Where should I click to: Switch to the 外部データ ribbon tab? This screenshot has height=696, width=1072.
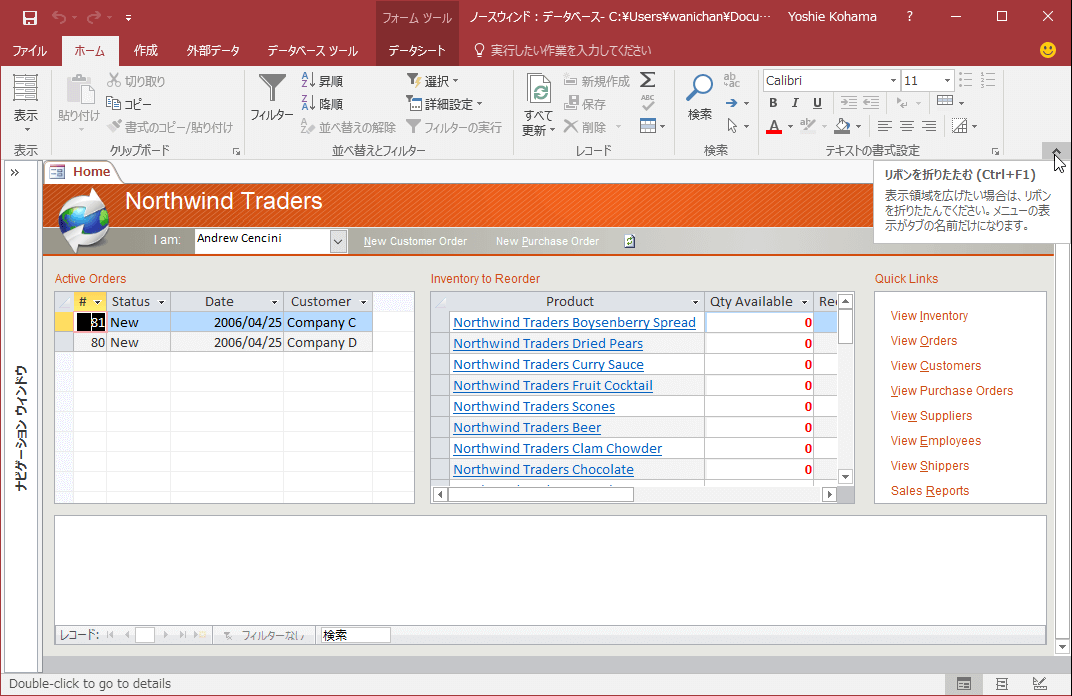pos(213,51)
